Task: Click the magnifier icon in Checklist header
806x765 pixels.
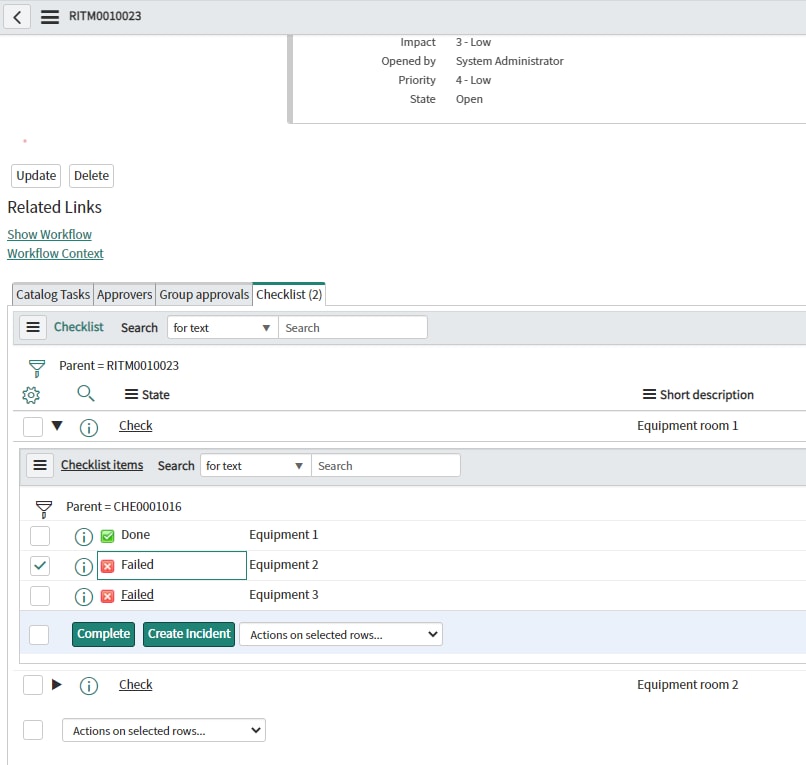Action: (85, 393)
